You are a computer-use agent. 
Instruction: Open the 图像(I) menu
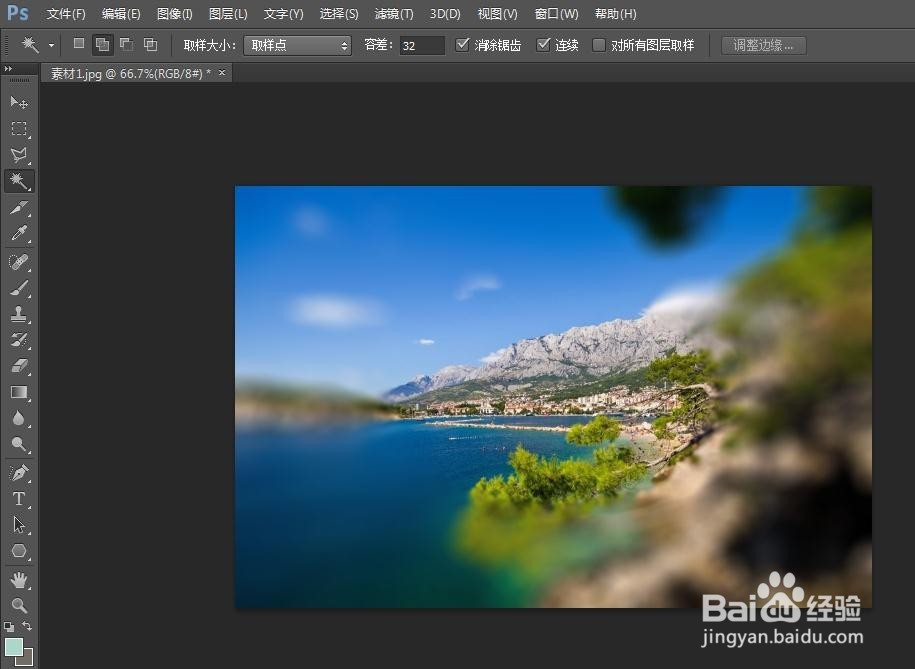coord(174,13)
